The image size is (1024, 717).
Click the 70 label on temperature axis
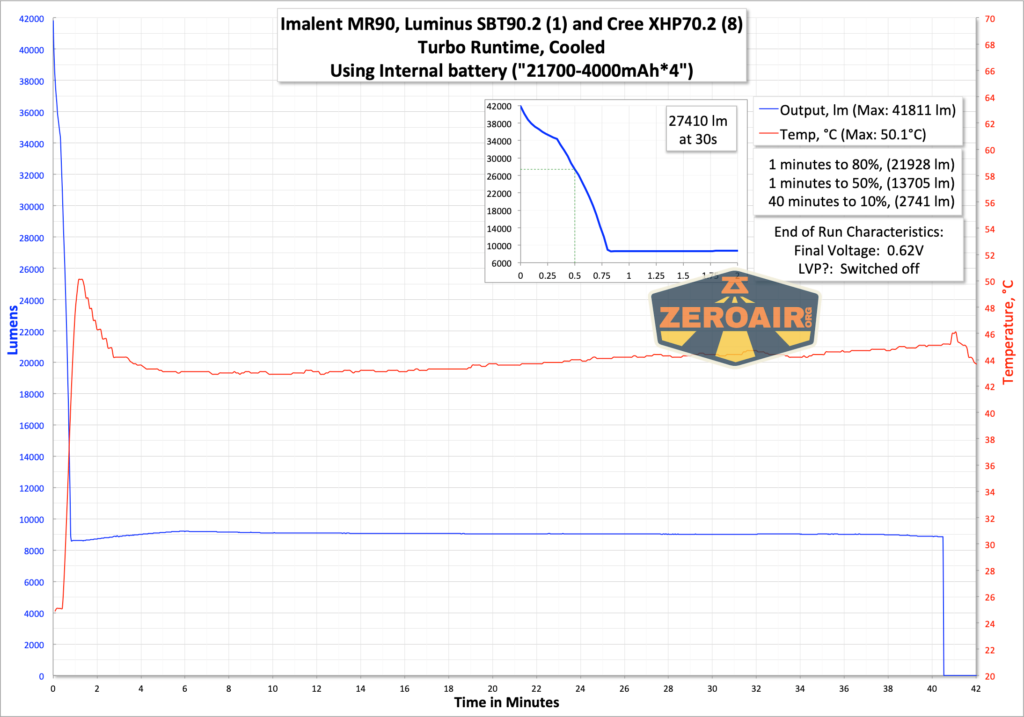990,19
